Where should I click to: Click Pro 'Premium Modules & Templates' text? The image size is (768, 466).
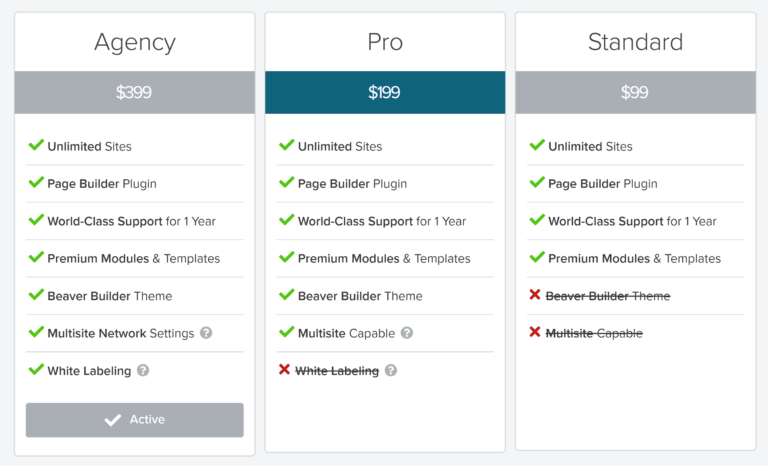(384, 259)
